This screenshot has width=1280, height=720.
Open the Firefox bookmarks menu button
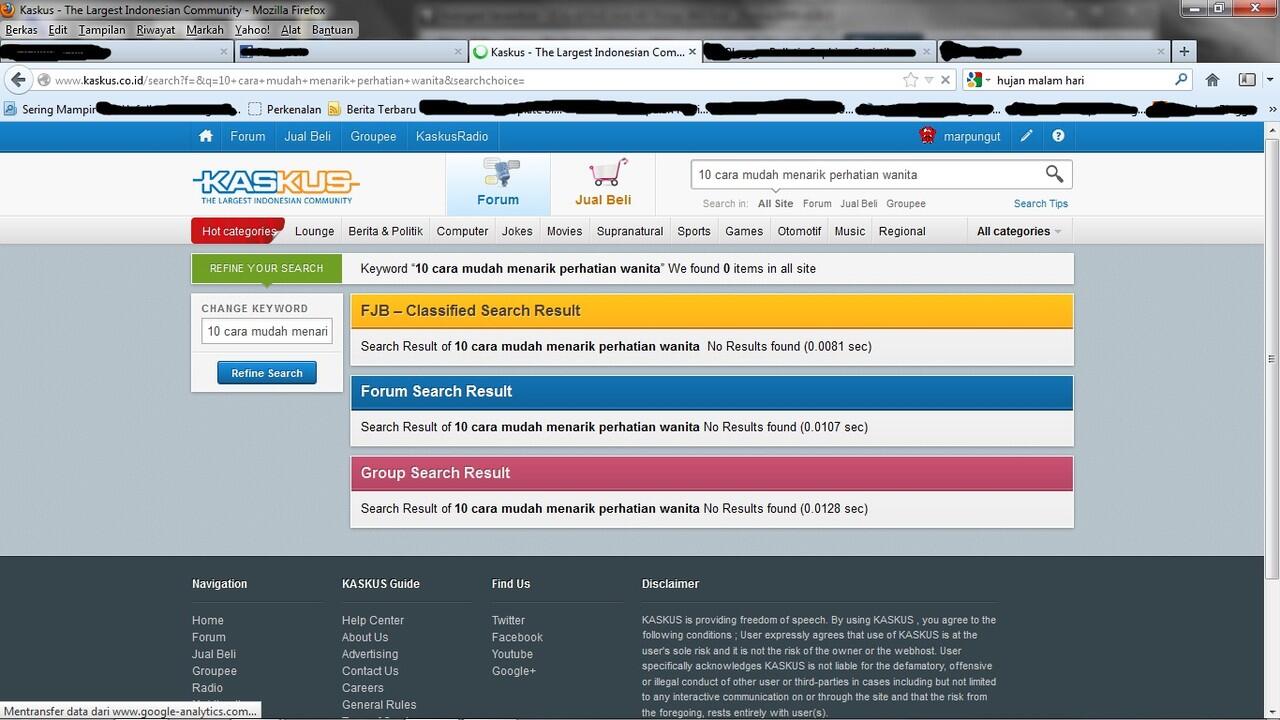pyautogui.click(x=1247, y=80)
